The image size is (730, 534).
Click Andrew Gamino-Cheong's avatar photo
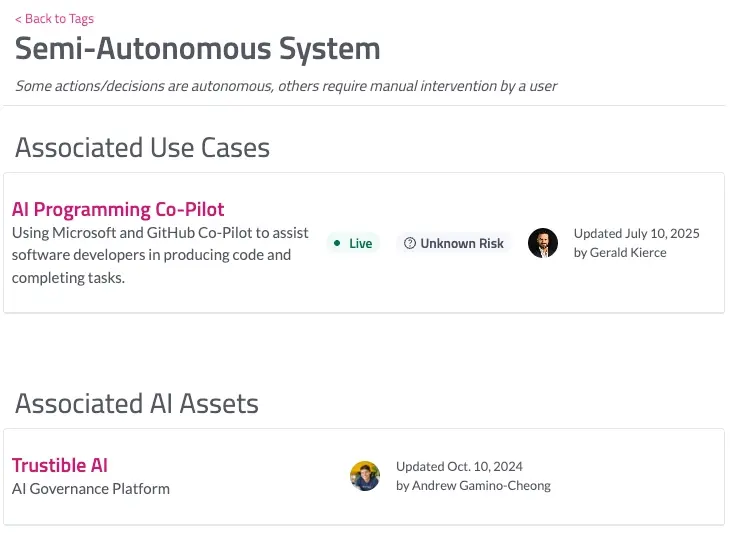(x=365, y=476)
